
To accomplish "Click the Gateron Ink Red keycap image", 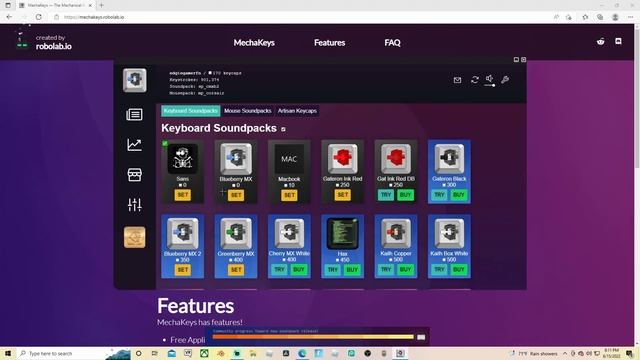I will (x=342, y=158).
